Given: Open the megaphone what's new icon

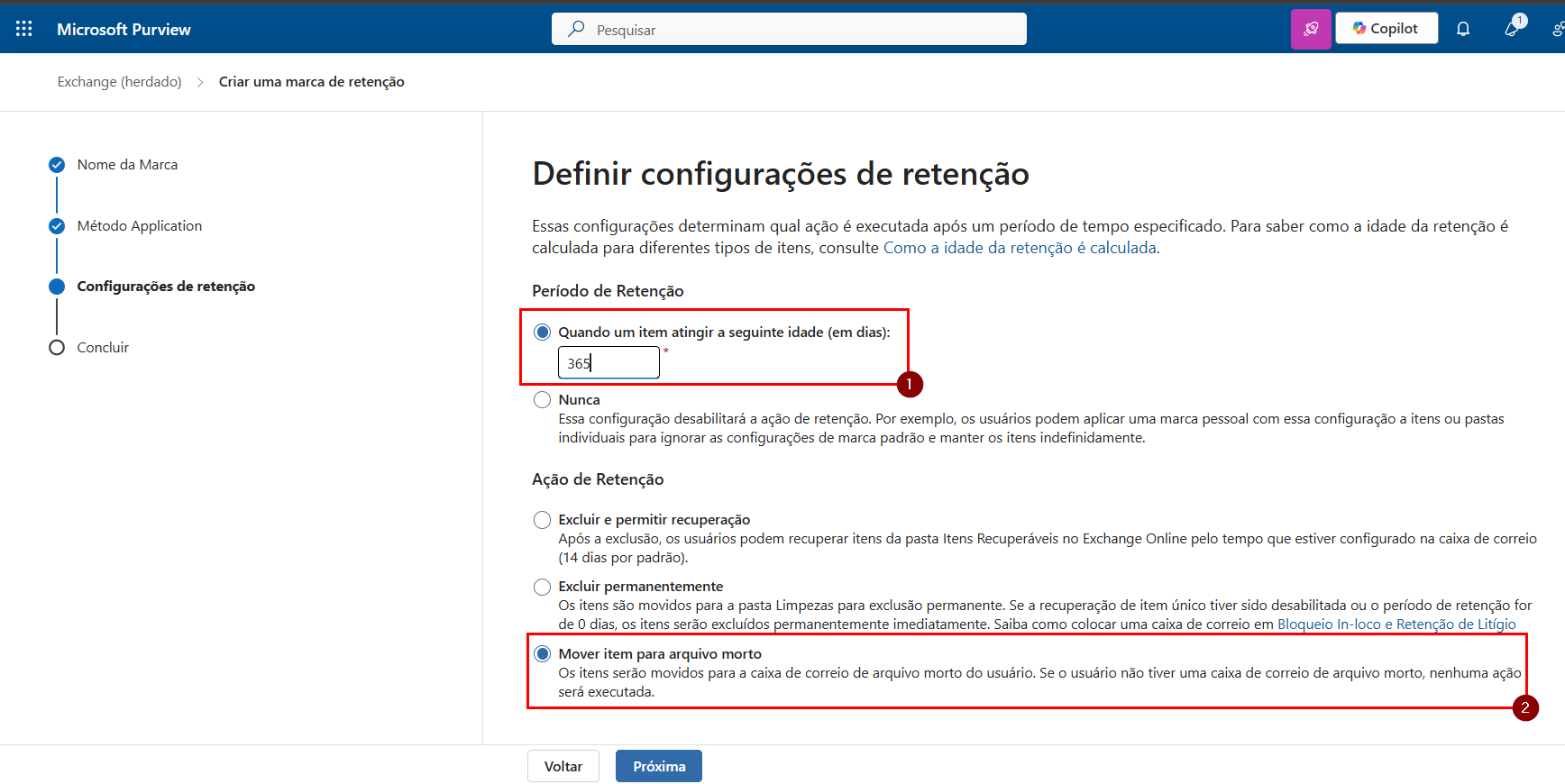Looking at the screenshot, I should (1513, 29).
